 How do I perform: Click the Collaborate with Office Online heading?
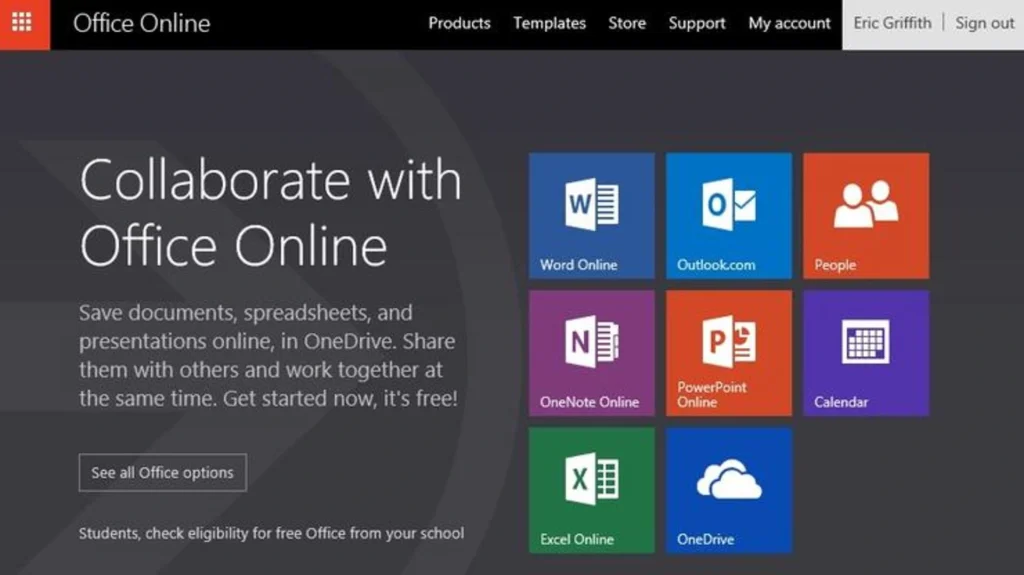point(270,212)
